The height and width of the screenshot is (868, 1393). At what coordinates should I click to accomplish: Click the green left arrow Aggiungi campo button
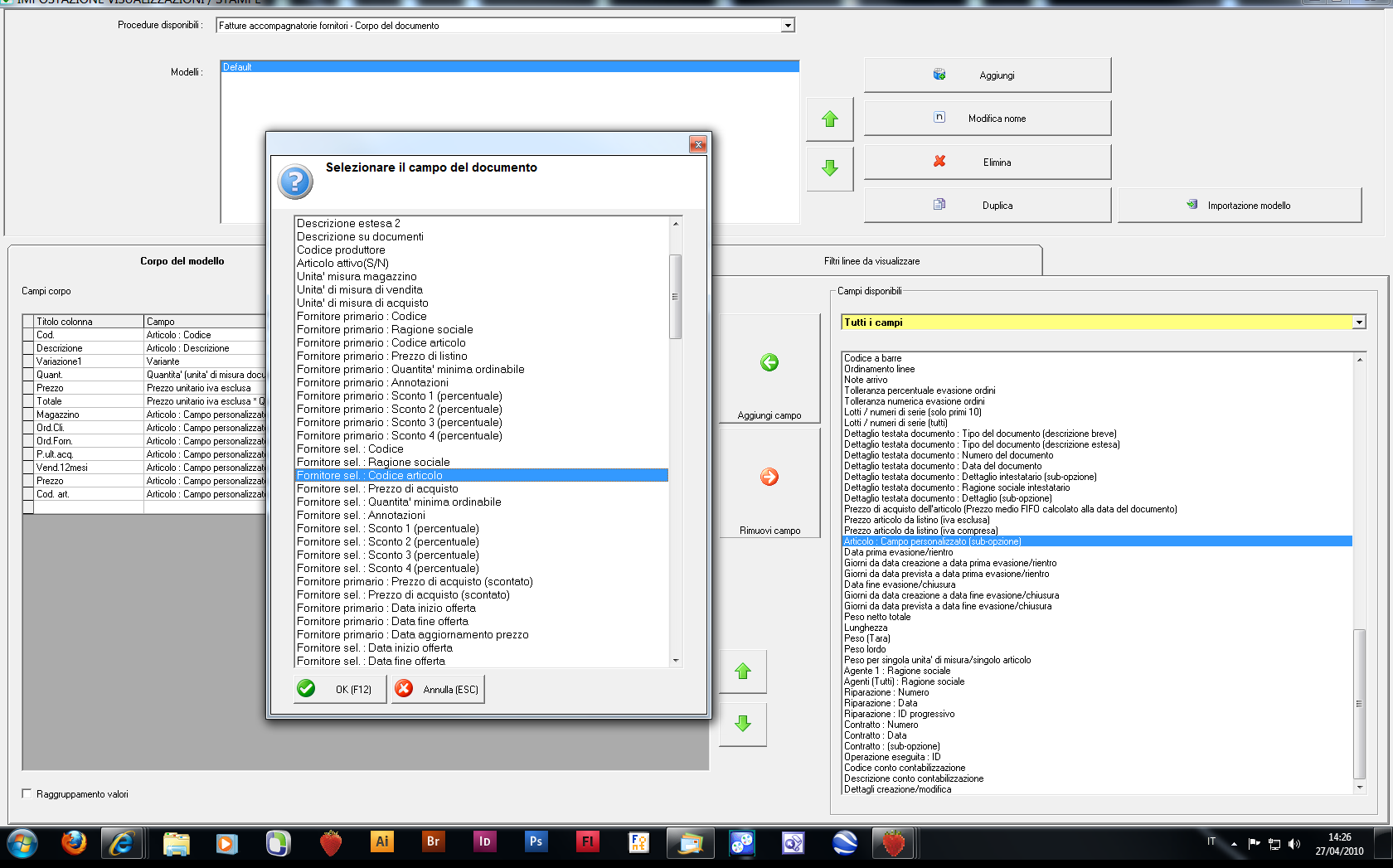tap(769, 370)
